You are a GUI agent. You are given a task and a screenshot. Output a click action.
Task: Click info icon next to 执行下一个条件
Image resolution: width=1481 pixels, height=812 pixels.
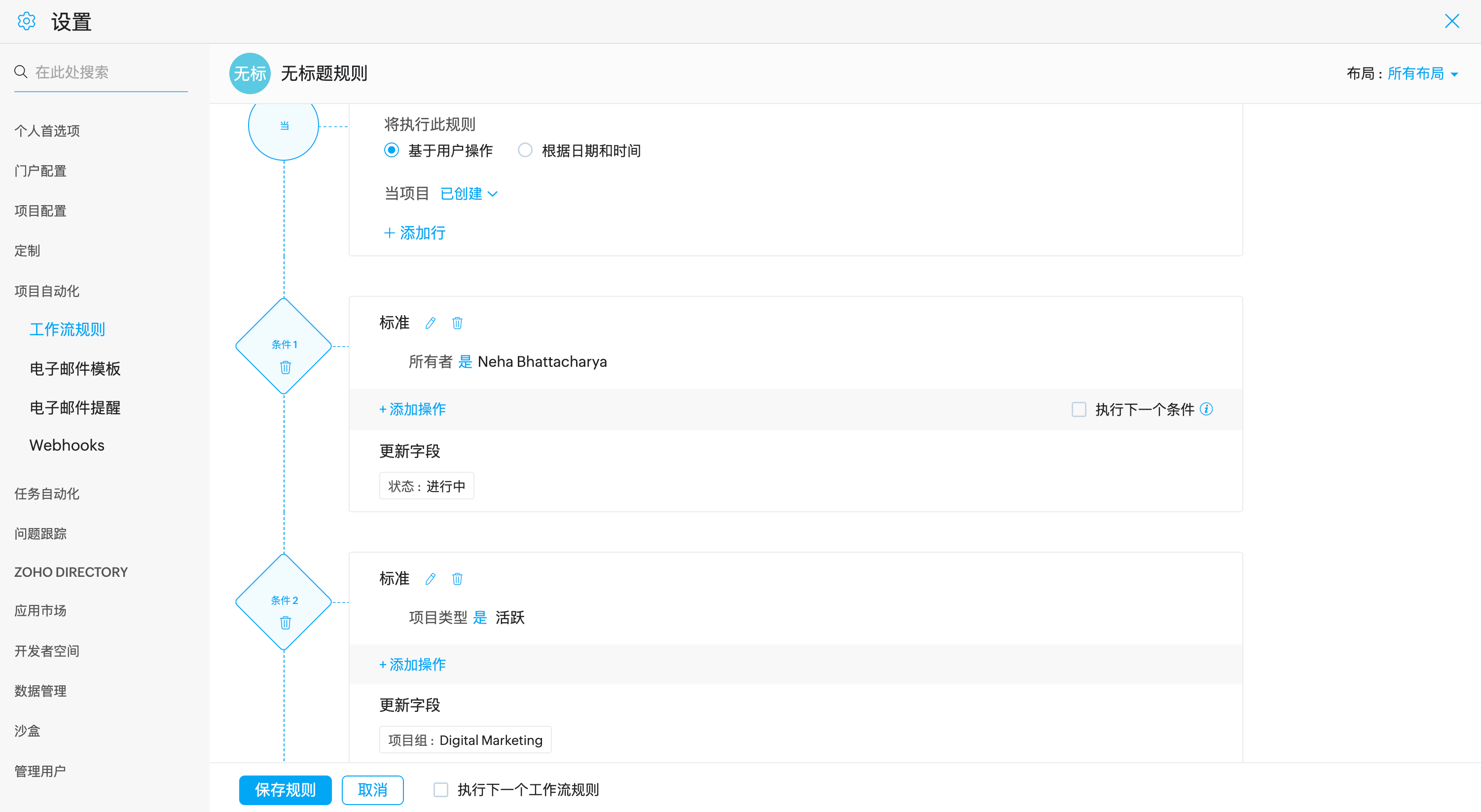coord(1206,409)
